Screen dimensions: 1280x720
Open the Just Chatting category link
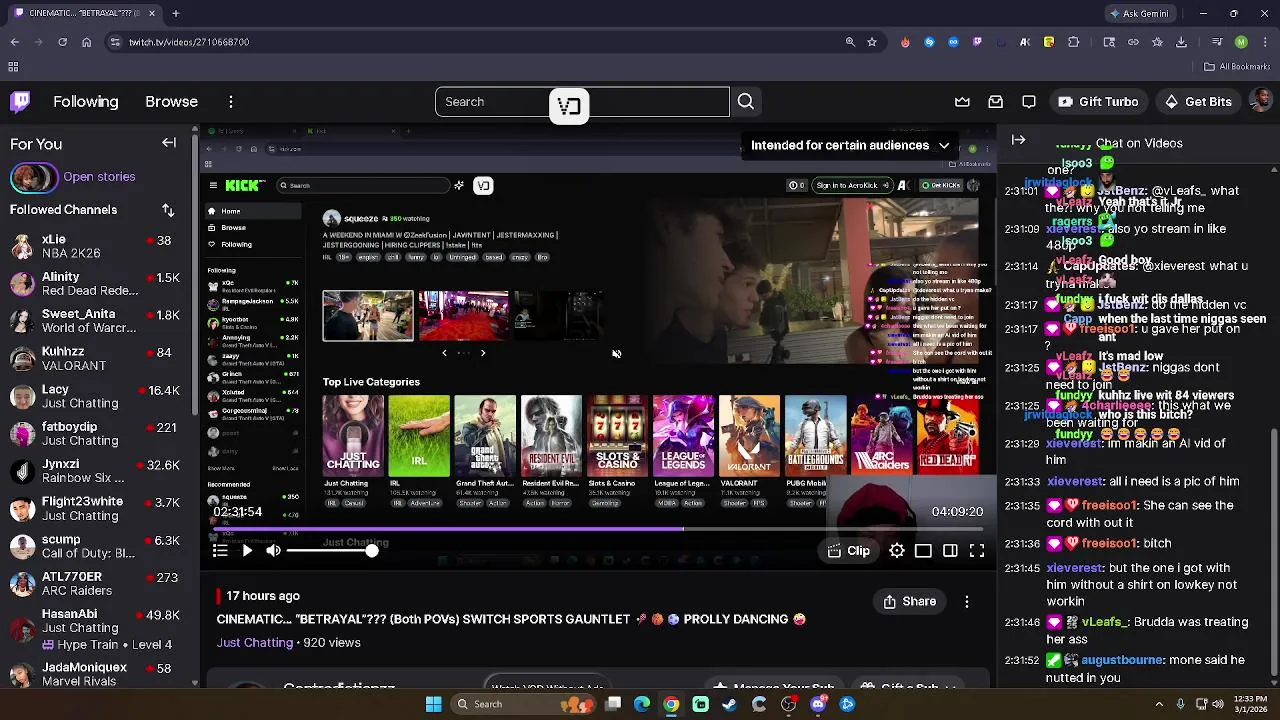click(255, 643)
